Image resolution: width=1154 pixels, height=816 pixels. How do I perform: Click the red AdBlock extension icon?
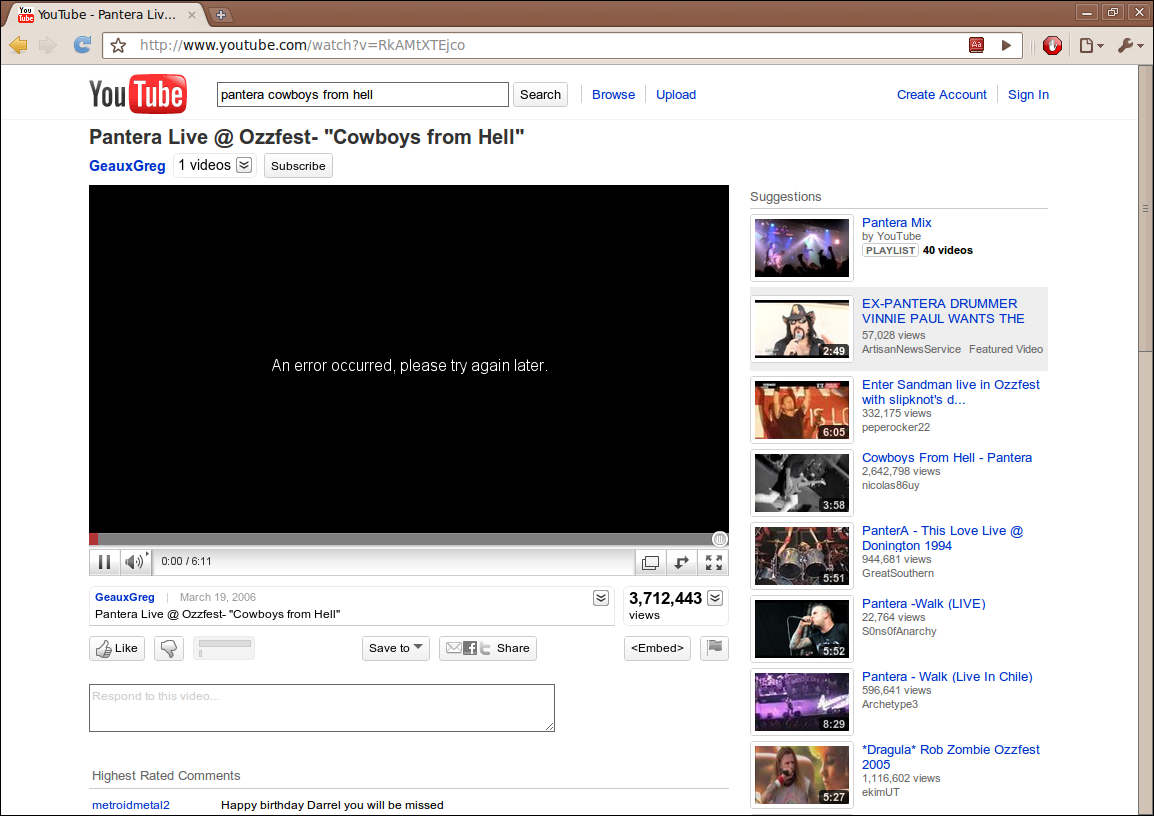1052,46
